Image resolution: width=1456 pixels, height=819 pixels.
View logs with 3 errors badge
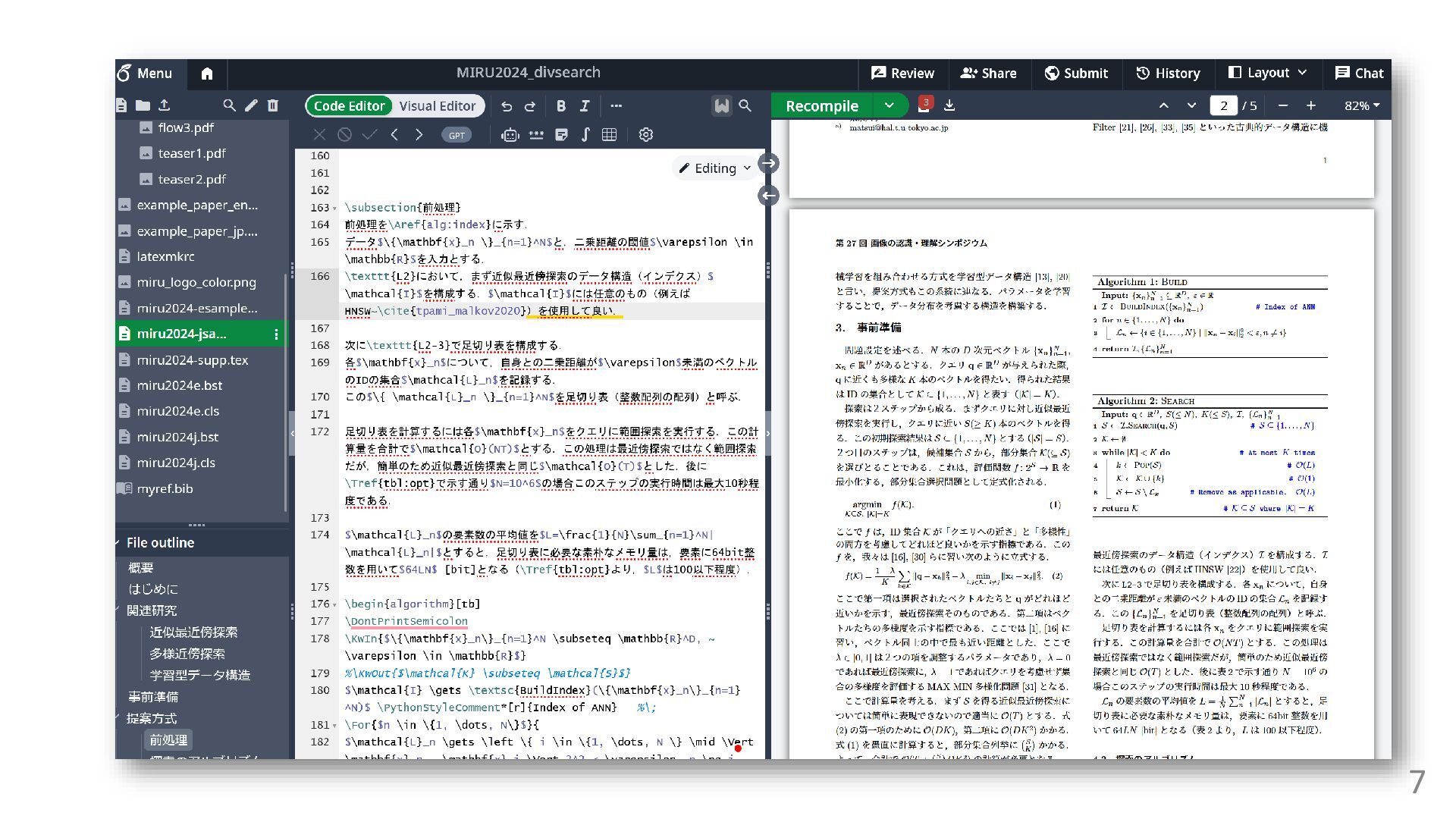(x=924, y=105)
